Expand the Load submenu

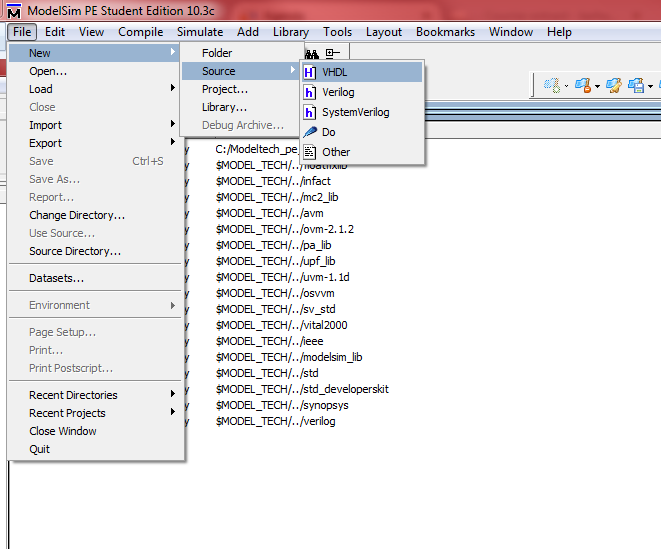(94, 89)
